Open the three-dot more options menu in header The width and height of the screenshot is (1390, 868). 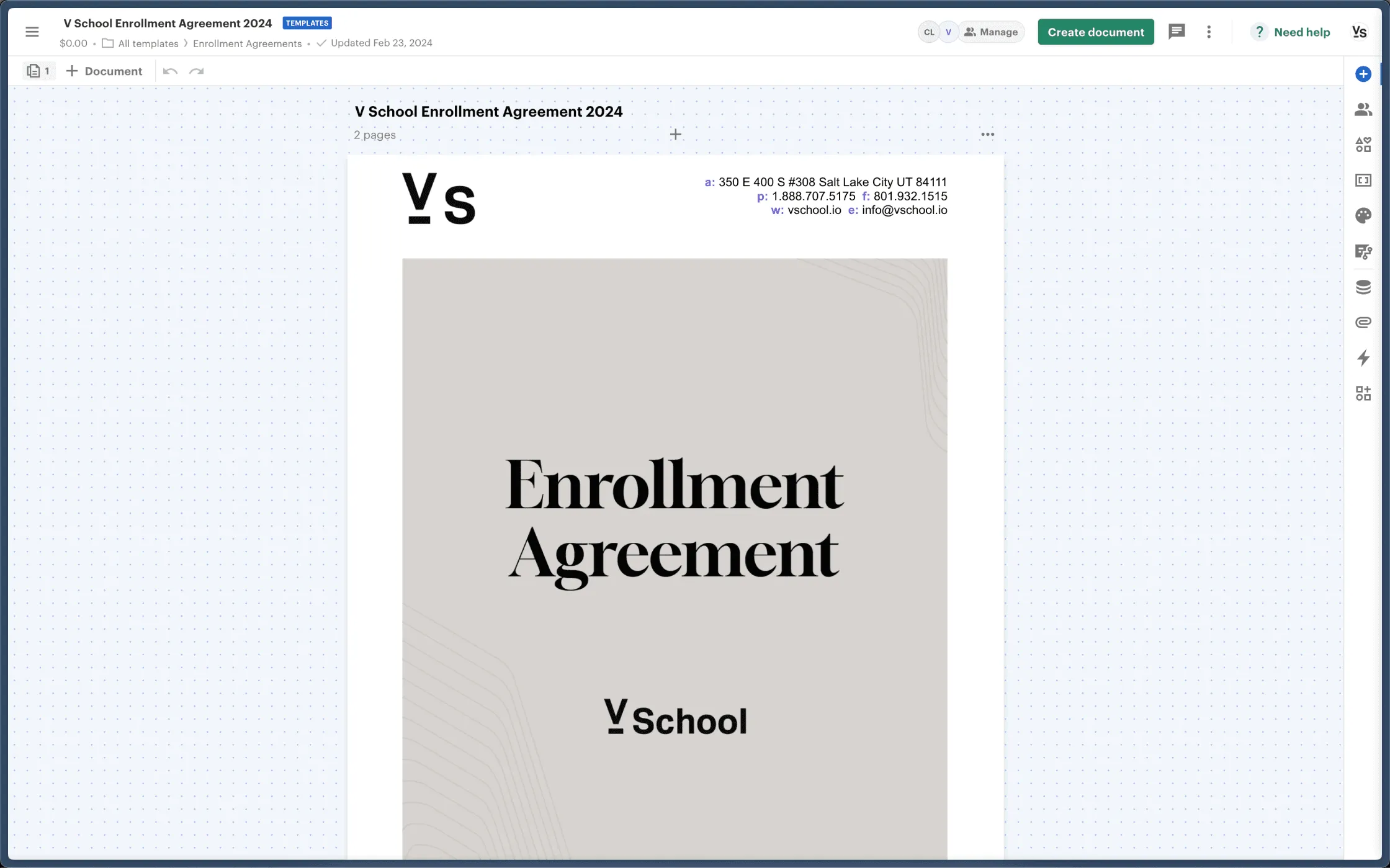(x=1209, y=32)
